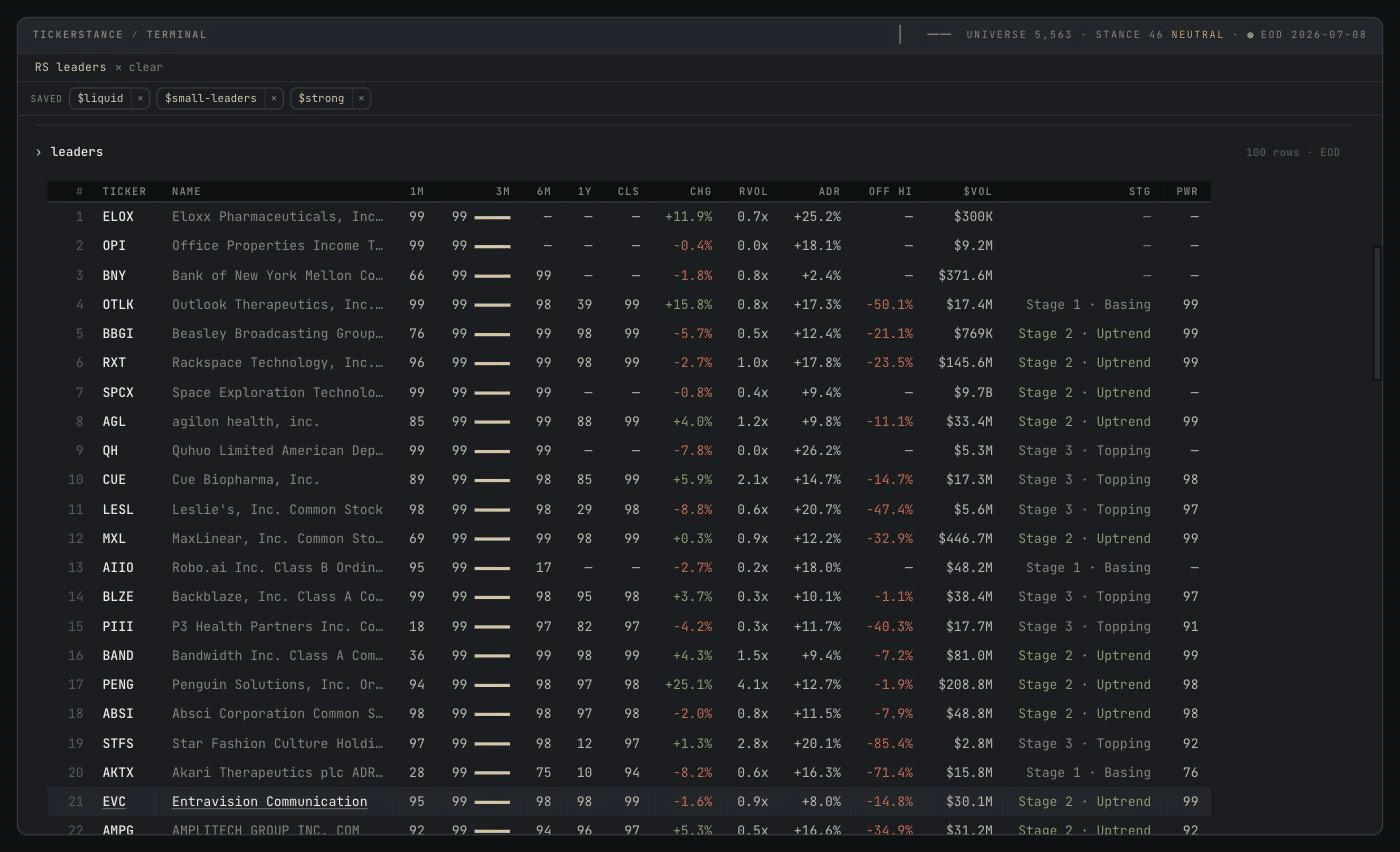Select the SPCX ticker

pyautogui.click(x=118, y=392)
